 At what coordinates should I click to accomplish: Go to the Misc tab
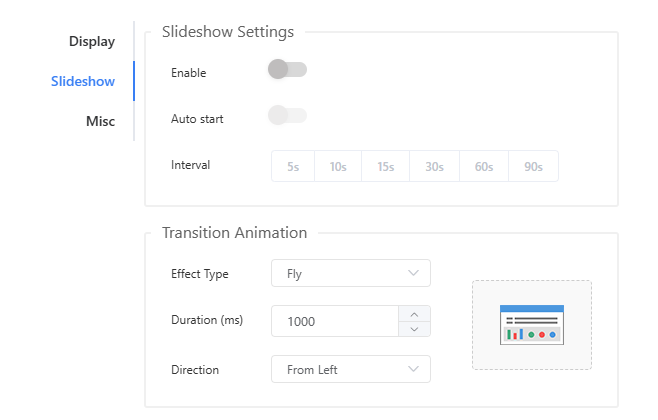click(99, 121)
